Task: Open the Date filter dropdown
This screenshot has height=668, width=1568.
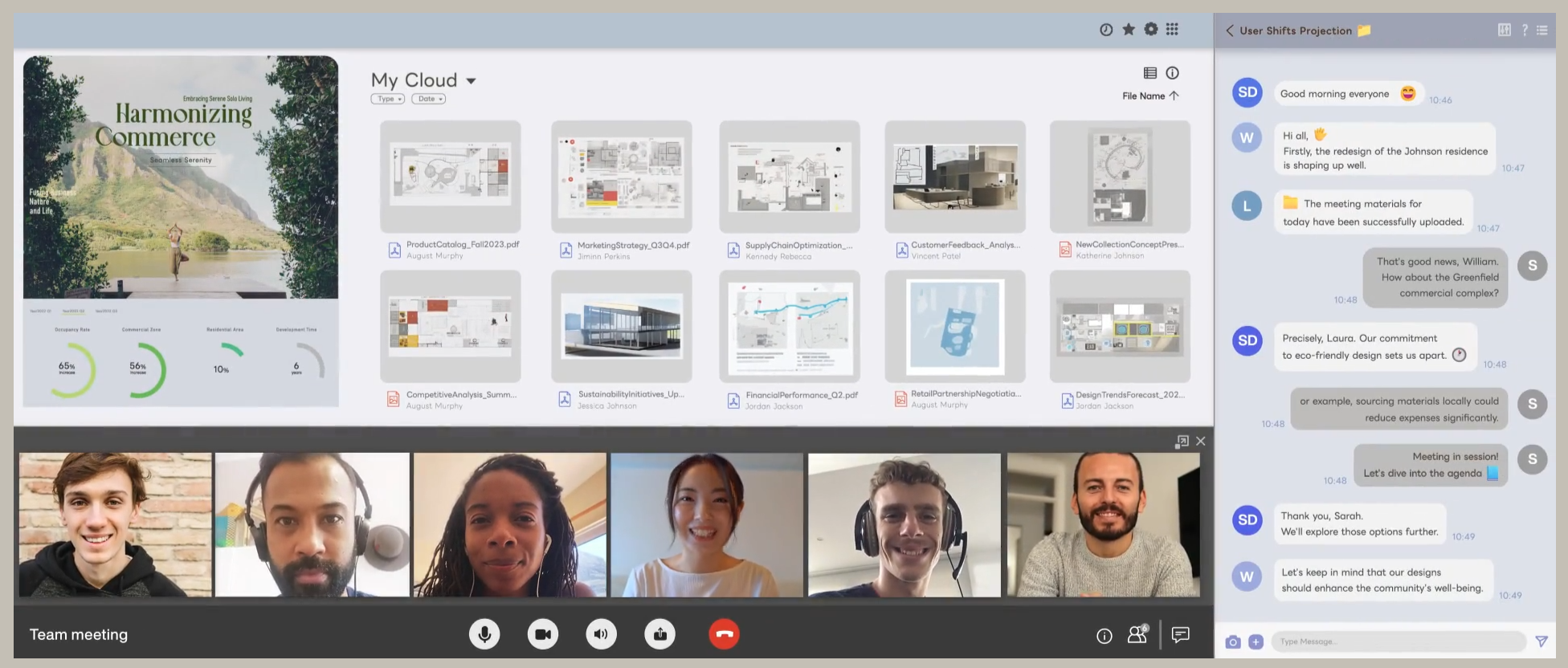Action: point(428,99)
